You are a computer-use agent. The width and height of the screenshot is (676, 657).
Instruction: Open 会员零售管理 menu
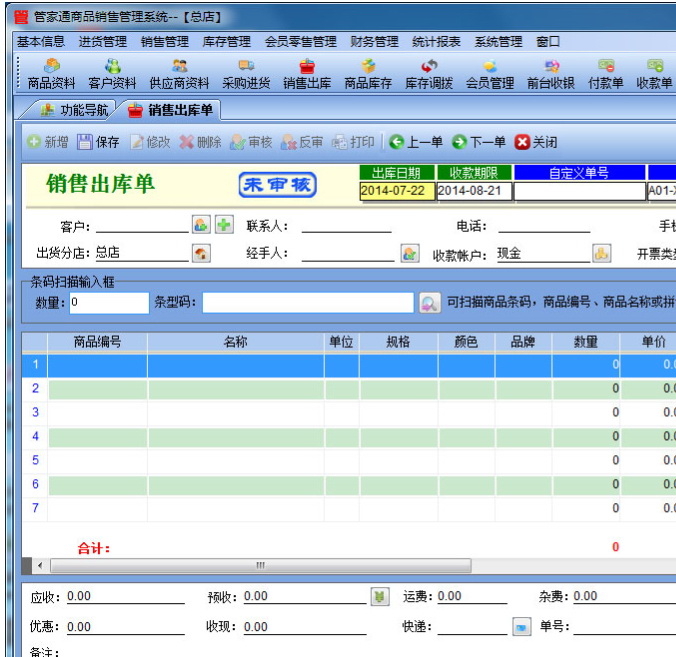click(300, 41)
